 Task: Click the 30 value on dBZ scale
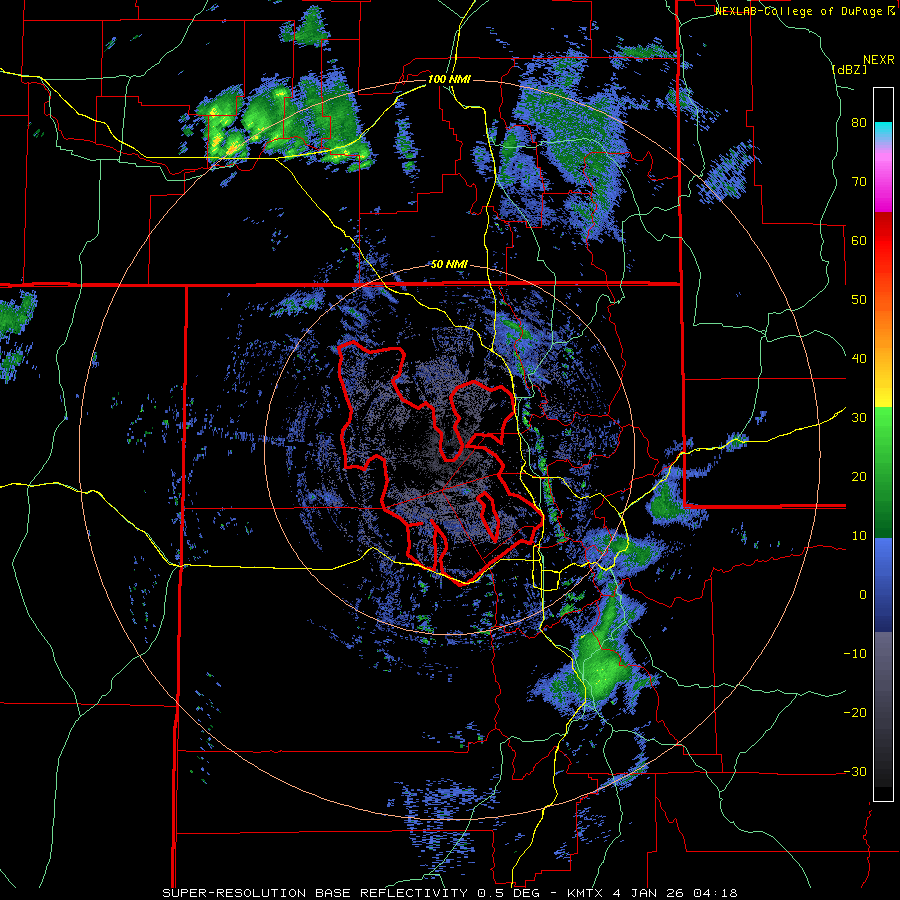[859, 418]
